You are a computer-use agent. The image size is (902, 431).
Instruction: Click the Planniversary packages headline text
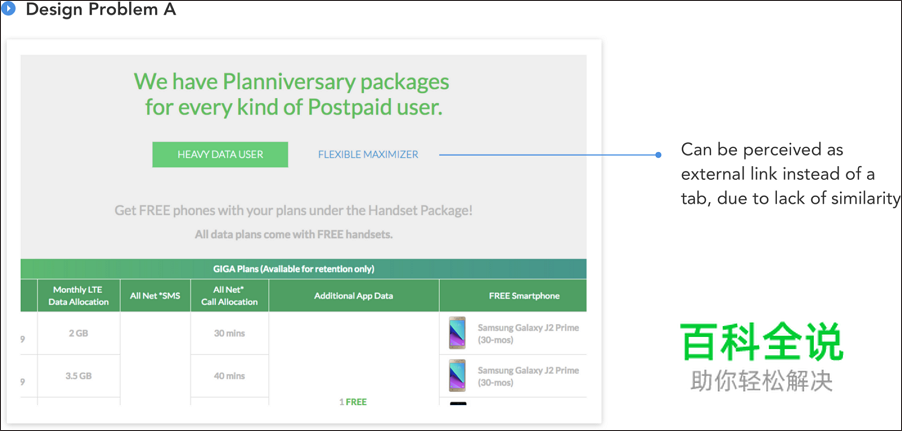point(292,94)
